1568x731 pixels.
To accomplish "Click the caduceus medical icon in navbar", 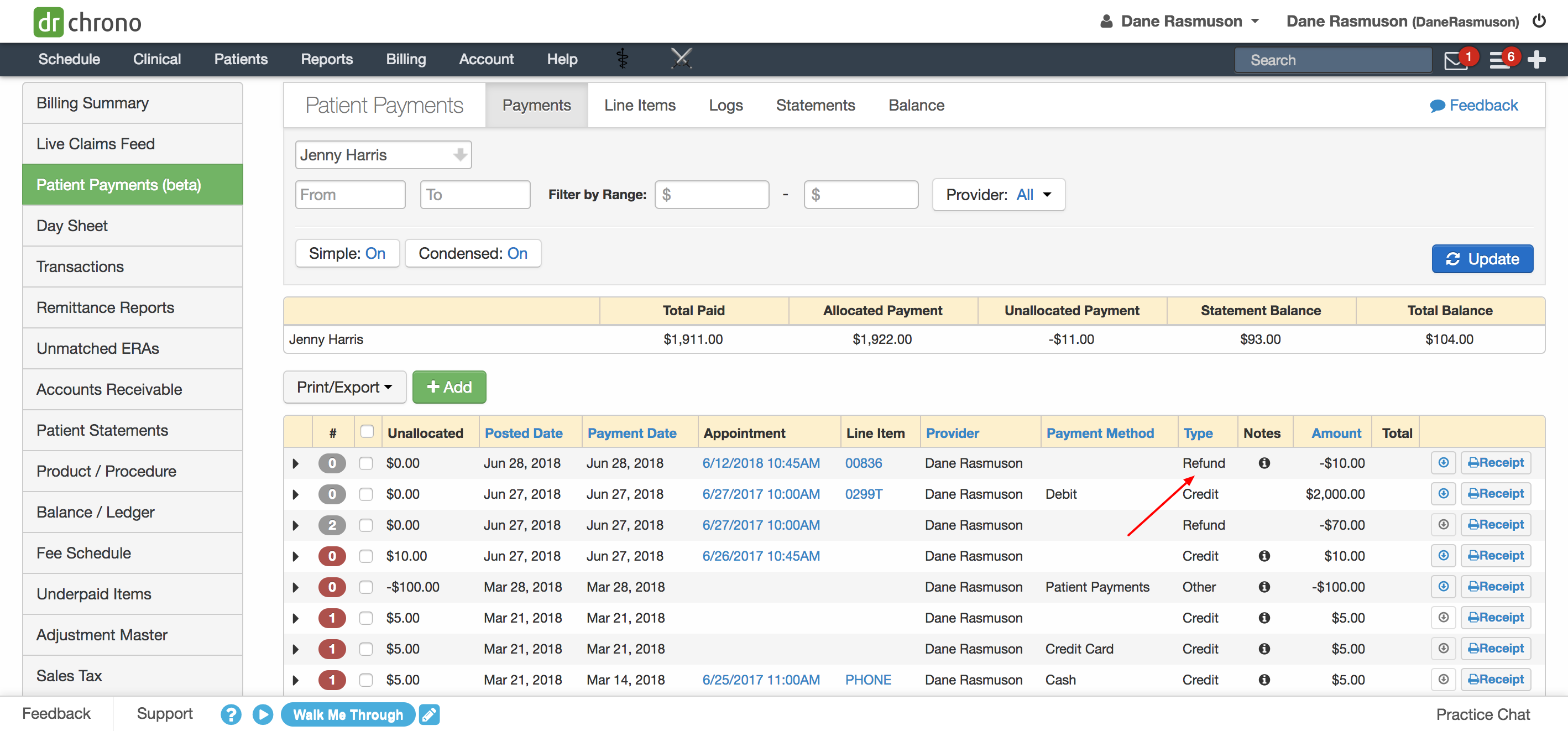I will tap(622, 59).
